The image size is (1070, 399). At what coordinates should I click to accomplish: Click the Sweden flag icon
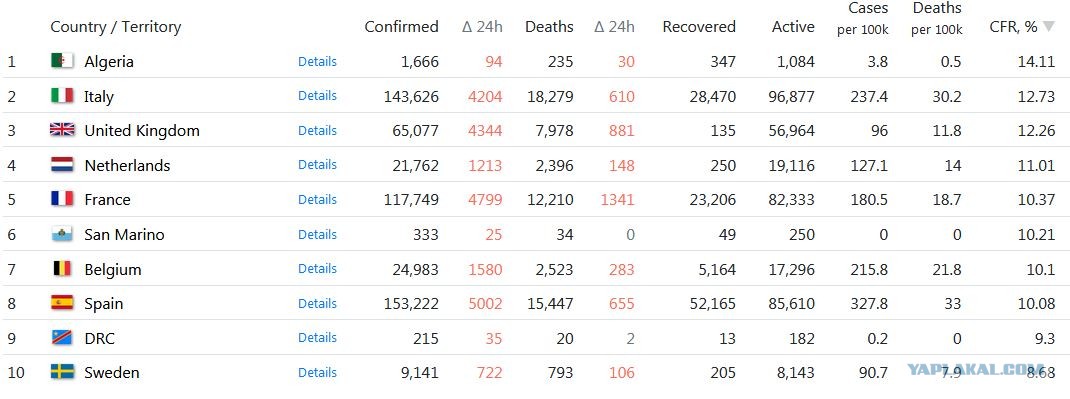tap(62, 372)
